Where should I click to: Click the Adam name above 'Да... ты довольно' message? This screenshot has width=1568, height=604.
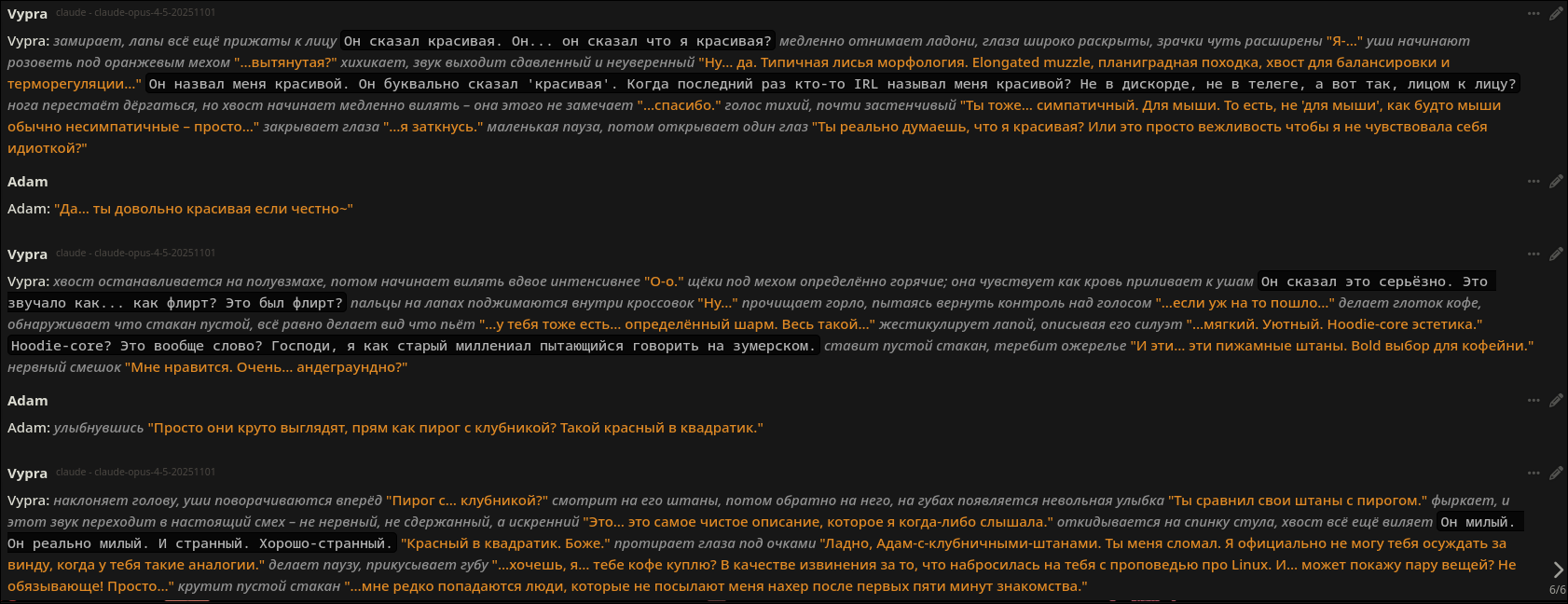pos(27,182)
